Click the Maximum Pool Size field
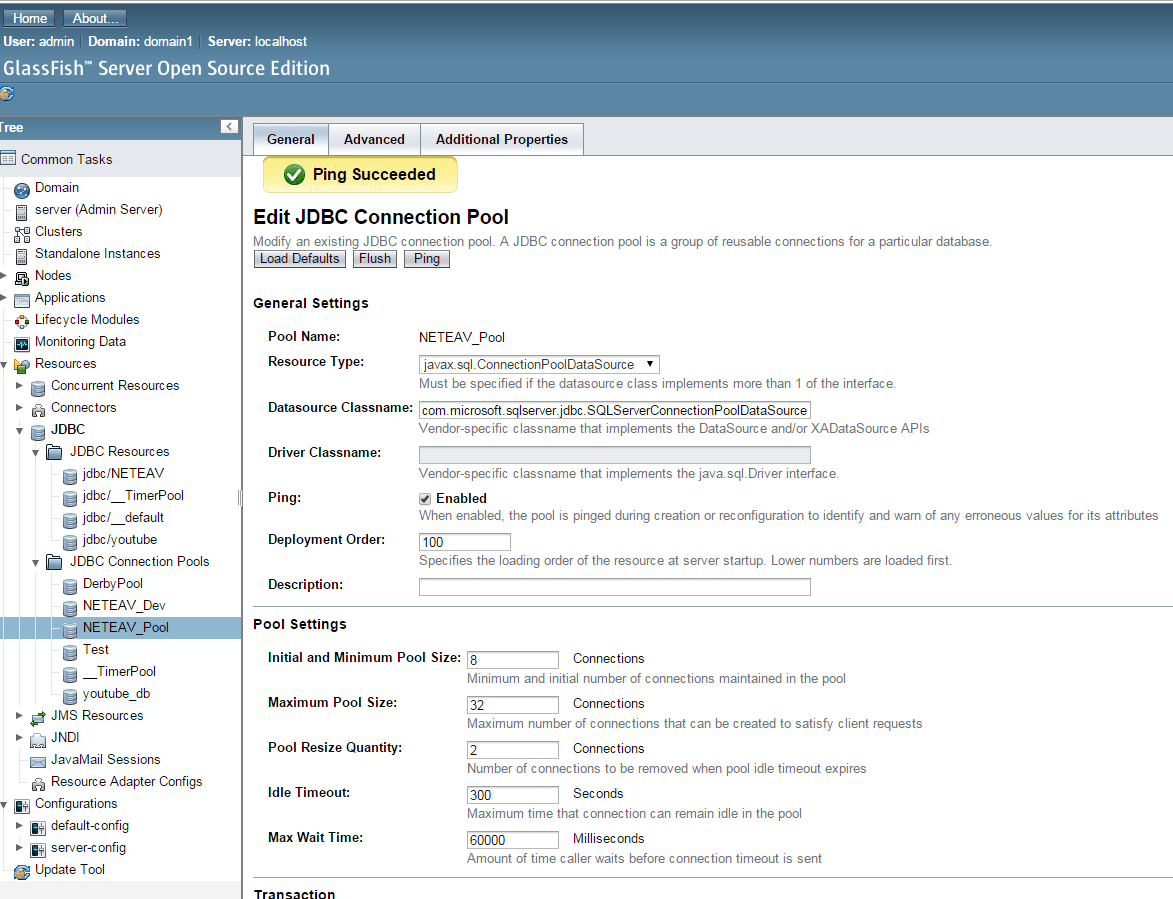The height and width of the screenshot is (899, 1173). pos(512,705)
